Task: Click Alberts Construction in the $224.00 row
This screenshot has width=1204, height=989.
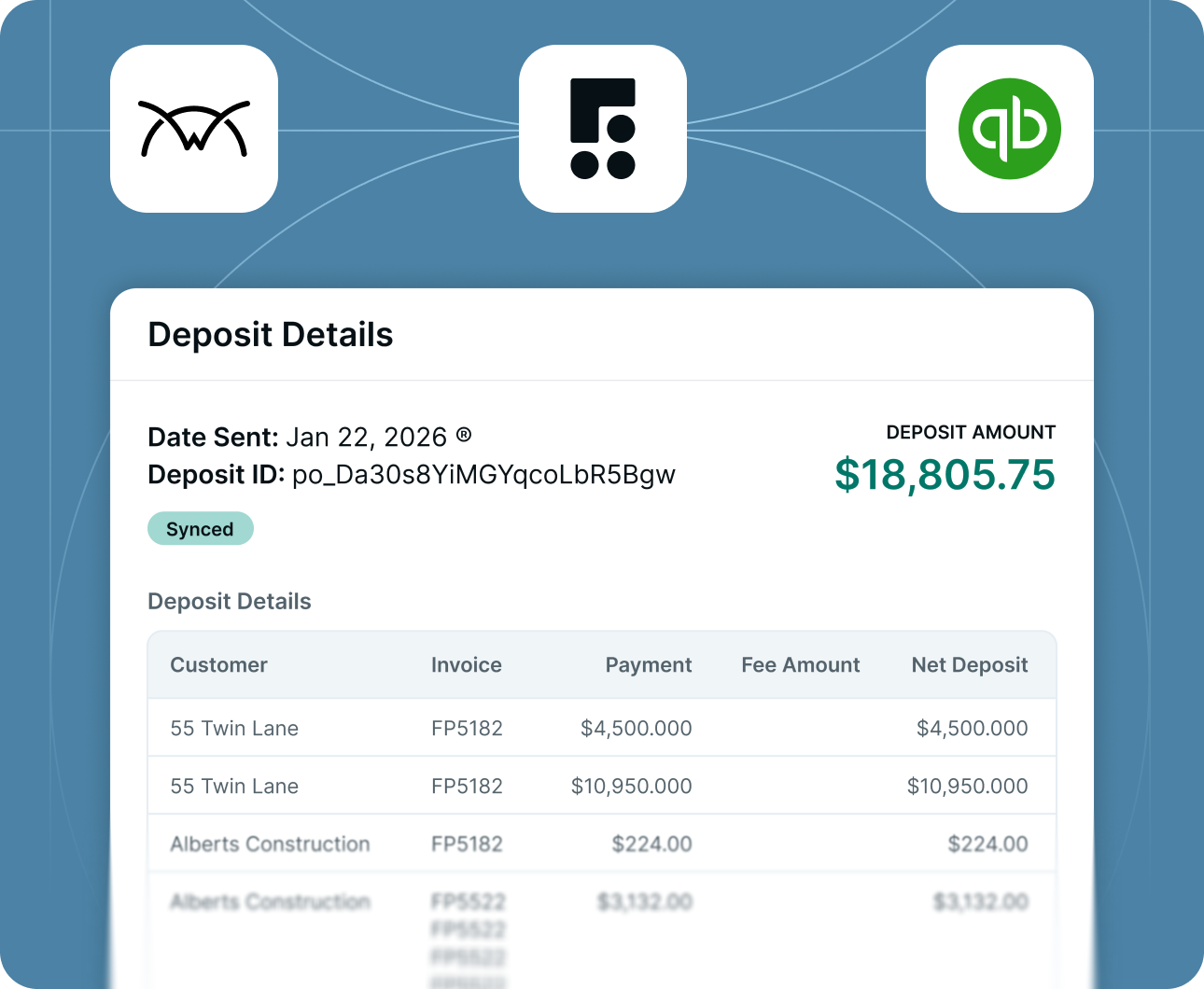Action: pyautogui.click(x=270, y=844)
